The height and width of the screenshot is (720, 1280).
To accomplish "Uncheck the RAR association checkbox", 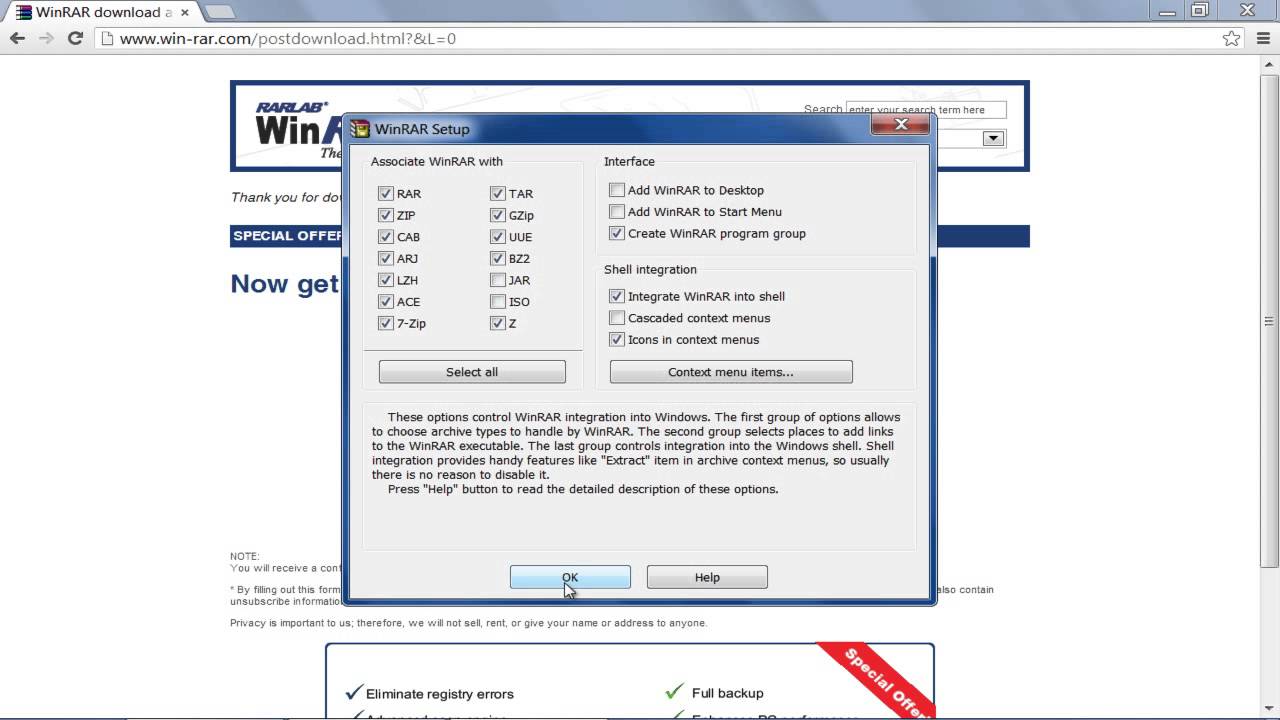I will point(386,193).
